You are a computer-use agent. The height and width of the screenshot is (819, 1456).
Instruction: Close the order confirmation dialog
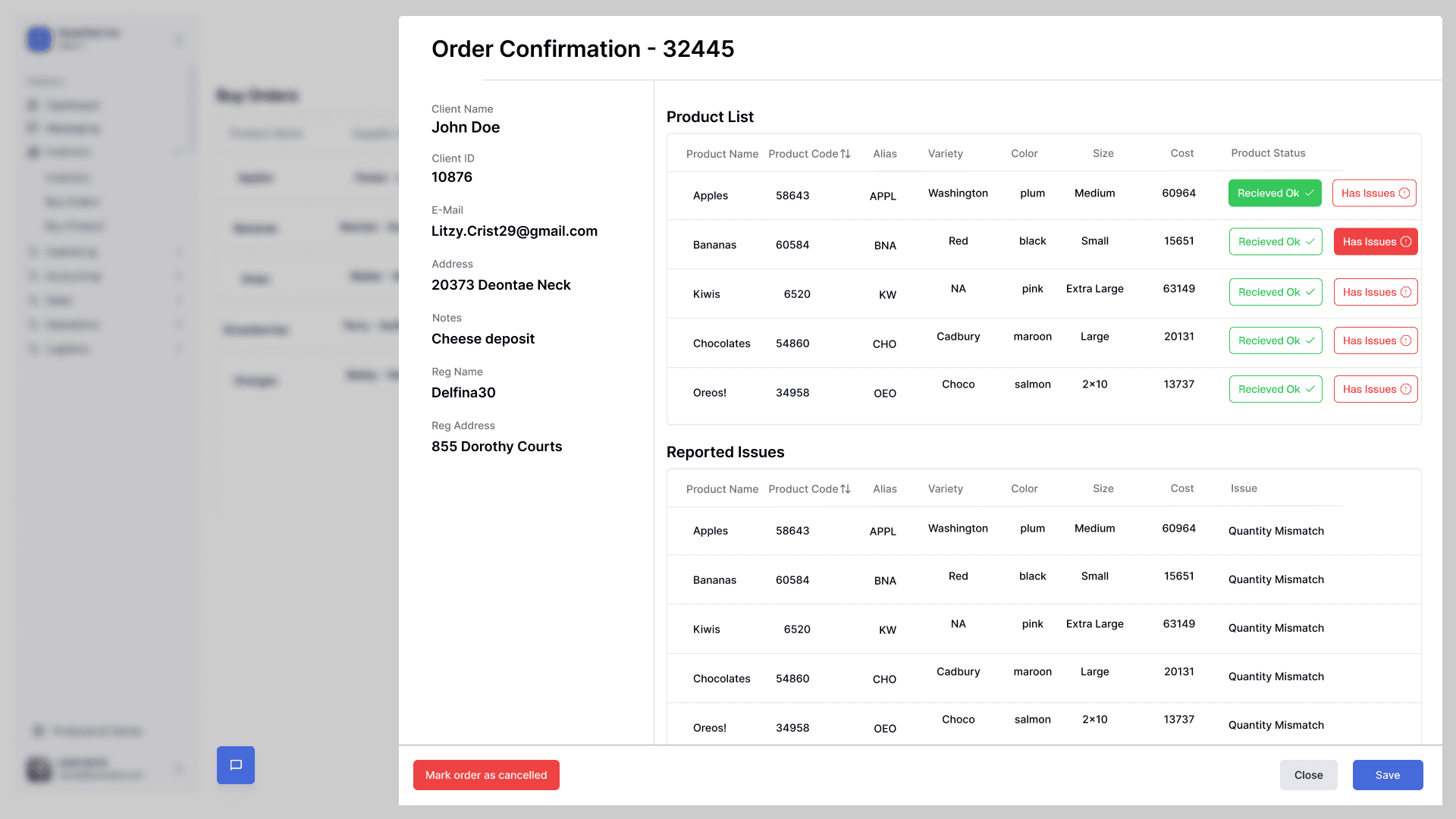[x=1308, y=775]
